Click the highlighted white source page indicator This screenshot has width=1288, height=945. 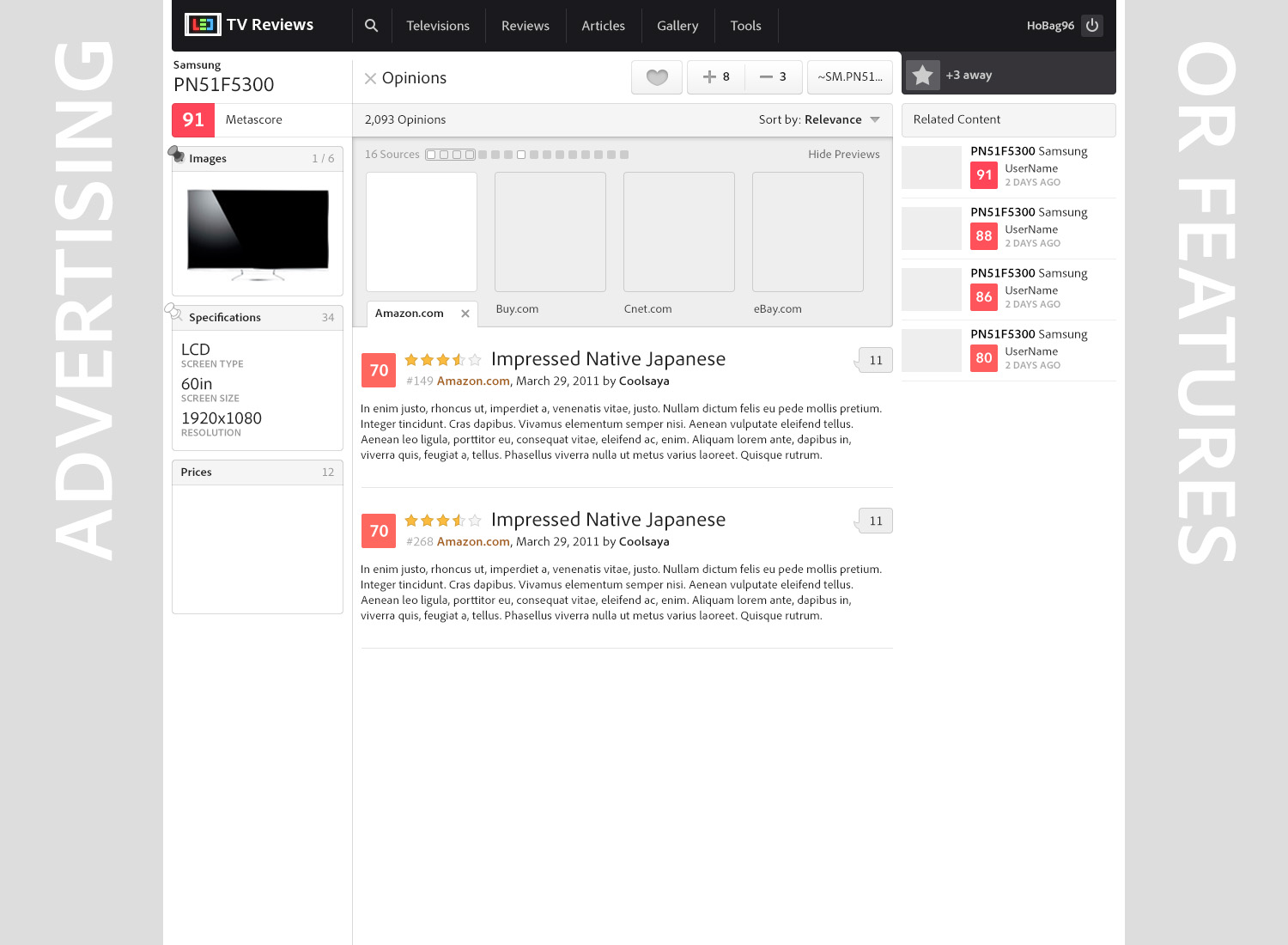point(521,155)
